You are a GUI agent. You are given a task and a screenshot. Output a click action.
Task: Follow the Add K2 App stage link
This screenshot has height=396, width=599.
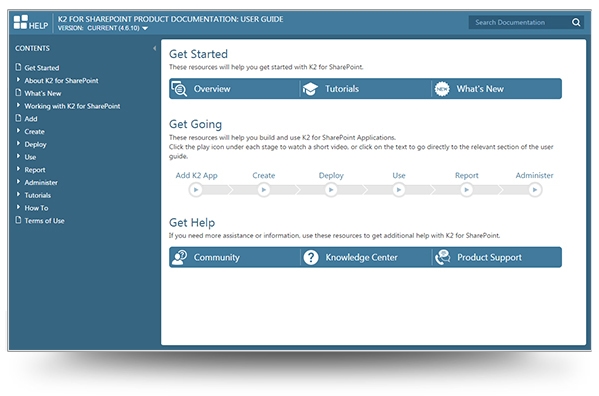[196, 176]
